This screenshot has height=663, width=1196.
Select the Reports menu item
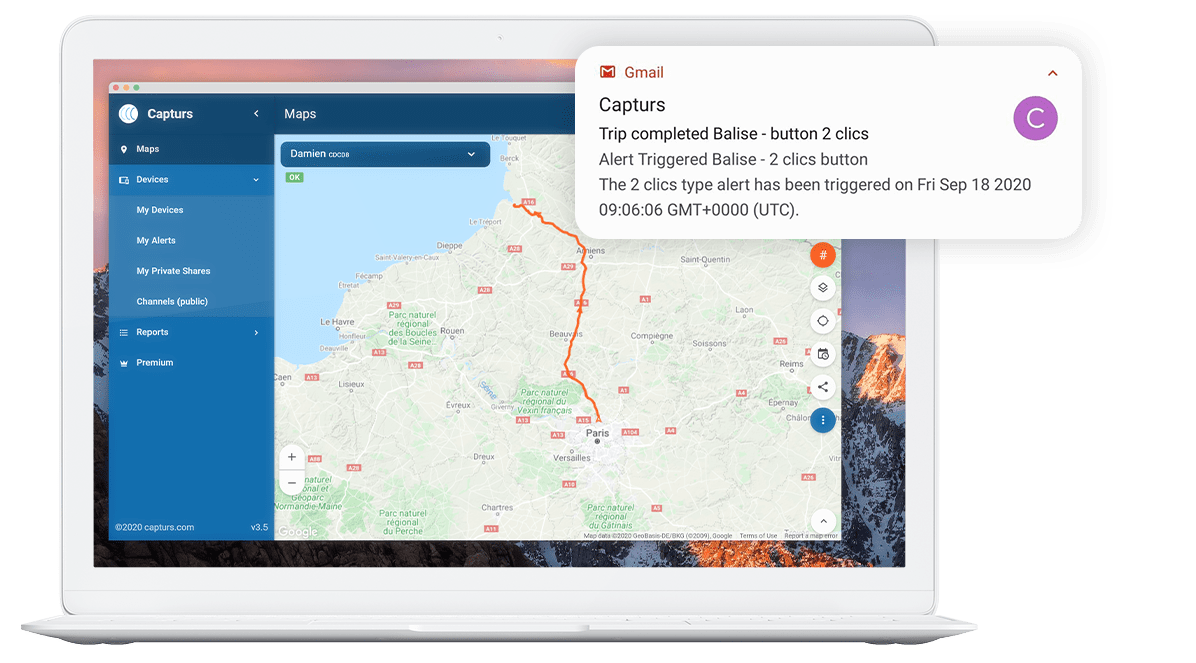click(191, 332)
